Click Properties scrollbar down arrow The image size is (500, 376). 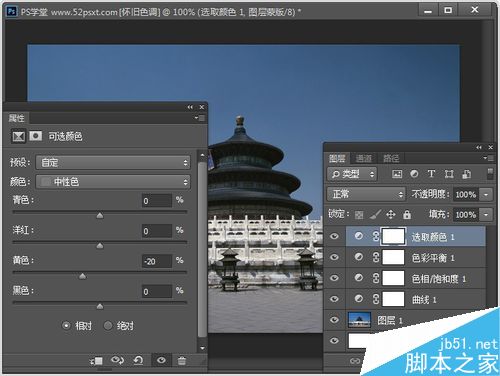pos(202,348)
